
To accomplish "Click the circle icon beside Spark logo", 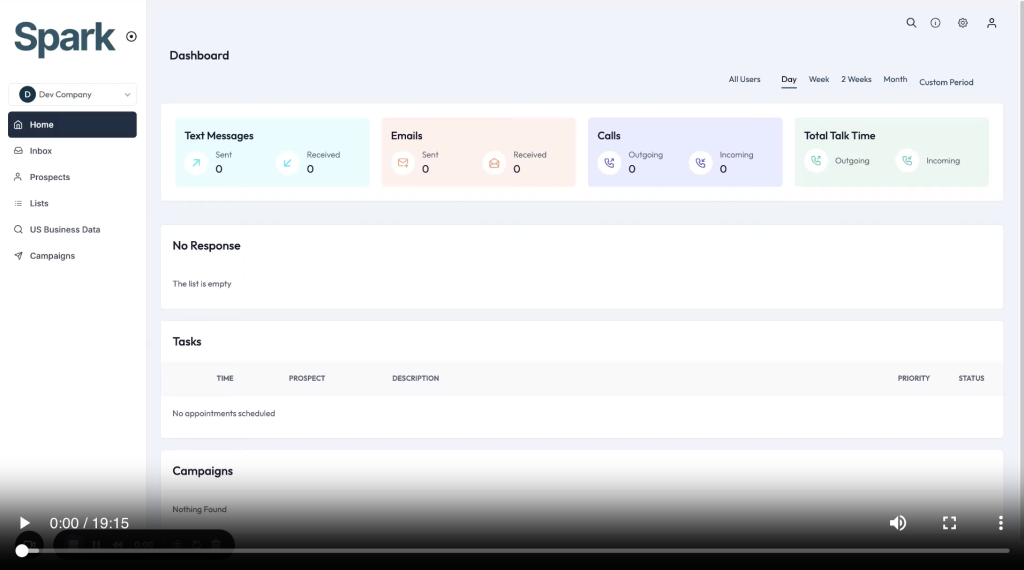I will pos(132,37).
